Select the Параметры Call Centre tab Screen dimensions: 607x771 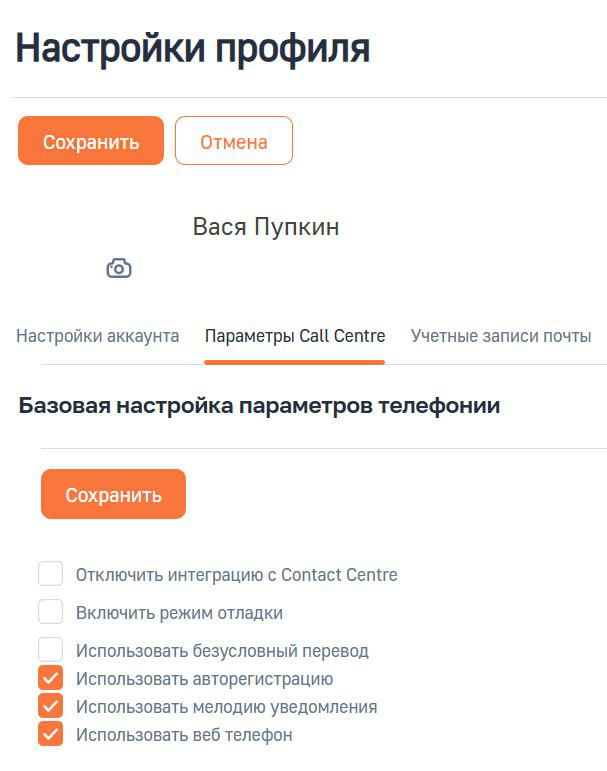[295, 336]
